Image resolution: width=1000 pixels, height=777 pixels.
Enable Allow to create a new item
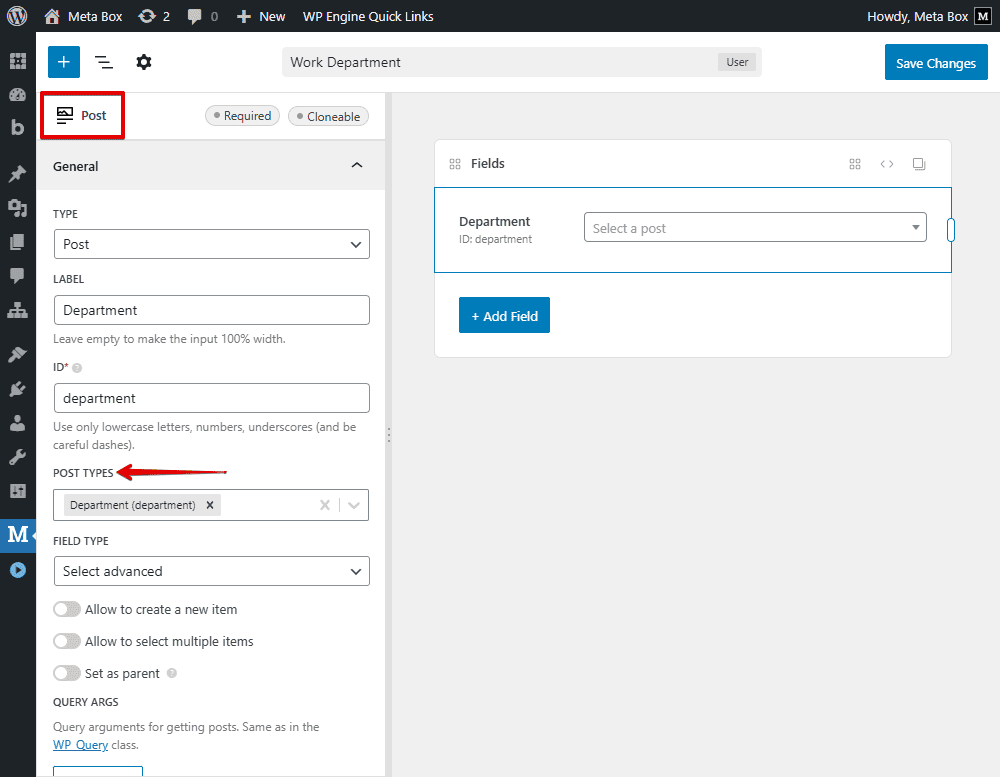coord(67,609)
